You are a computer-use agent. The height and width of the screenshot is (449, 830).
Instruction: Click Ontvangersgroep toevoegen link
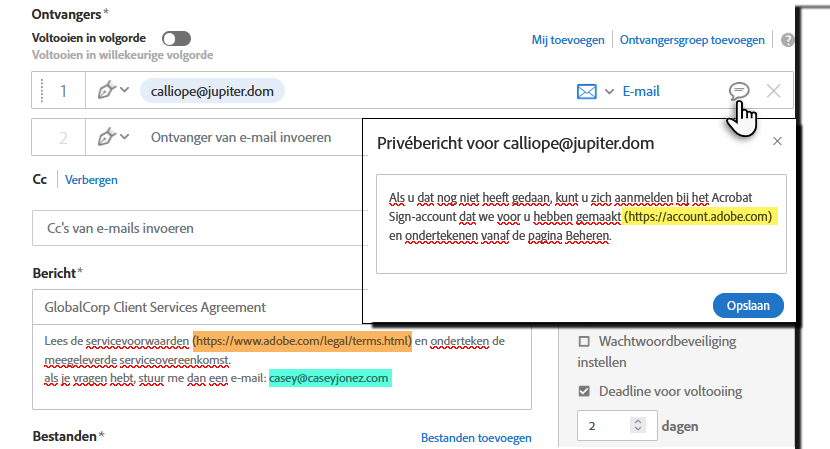coord(692,40)
